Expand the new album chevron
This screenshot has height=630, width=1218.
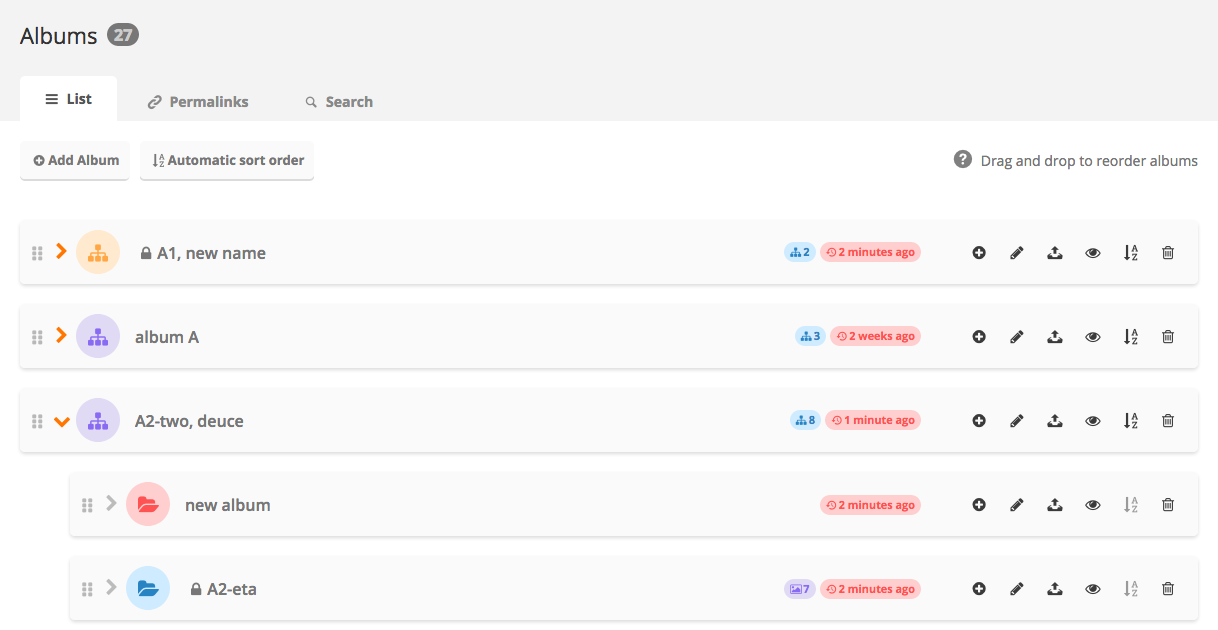pos(111,503)
